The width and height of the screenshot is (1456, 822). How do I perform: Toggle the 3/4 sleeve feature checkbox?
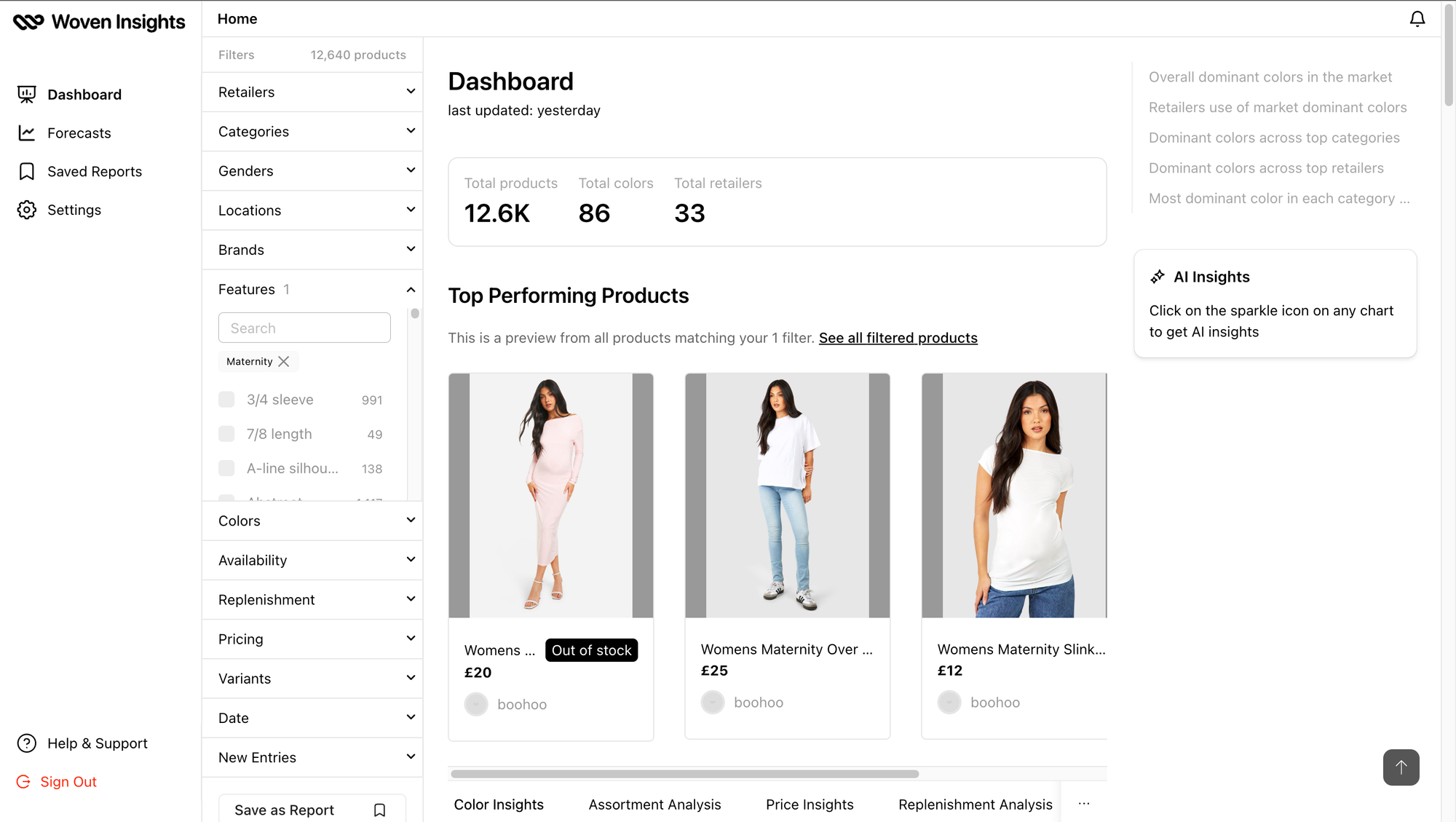point(226,399)
